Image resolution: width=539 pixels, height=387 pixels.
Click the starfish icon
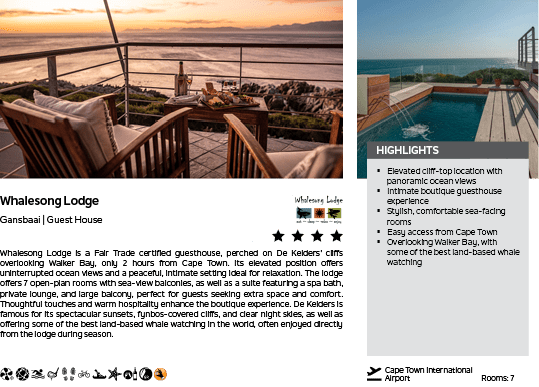[x=115, y=374]
